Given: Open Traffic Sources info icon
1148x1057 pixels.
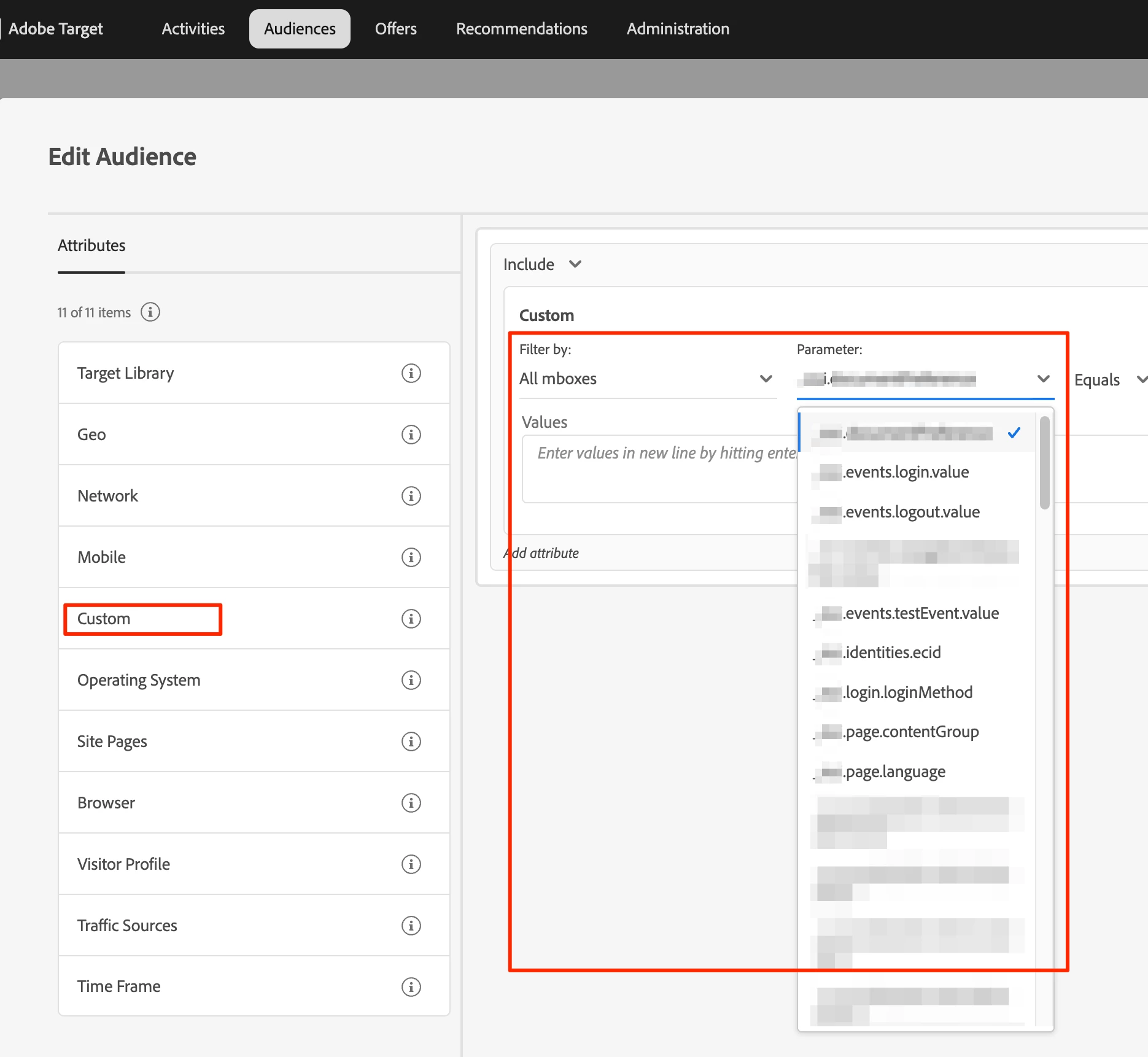Looking at the screenshot, I should coord(411,926).
